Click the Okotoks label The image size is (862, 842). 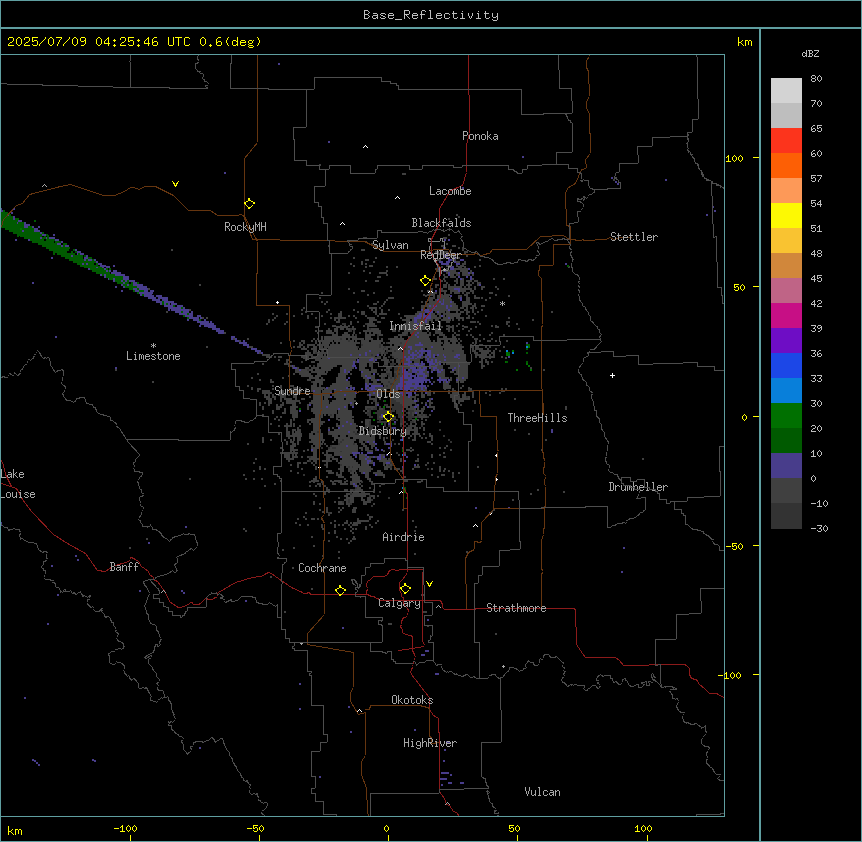coord(412,700)
